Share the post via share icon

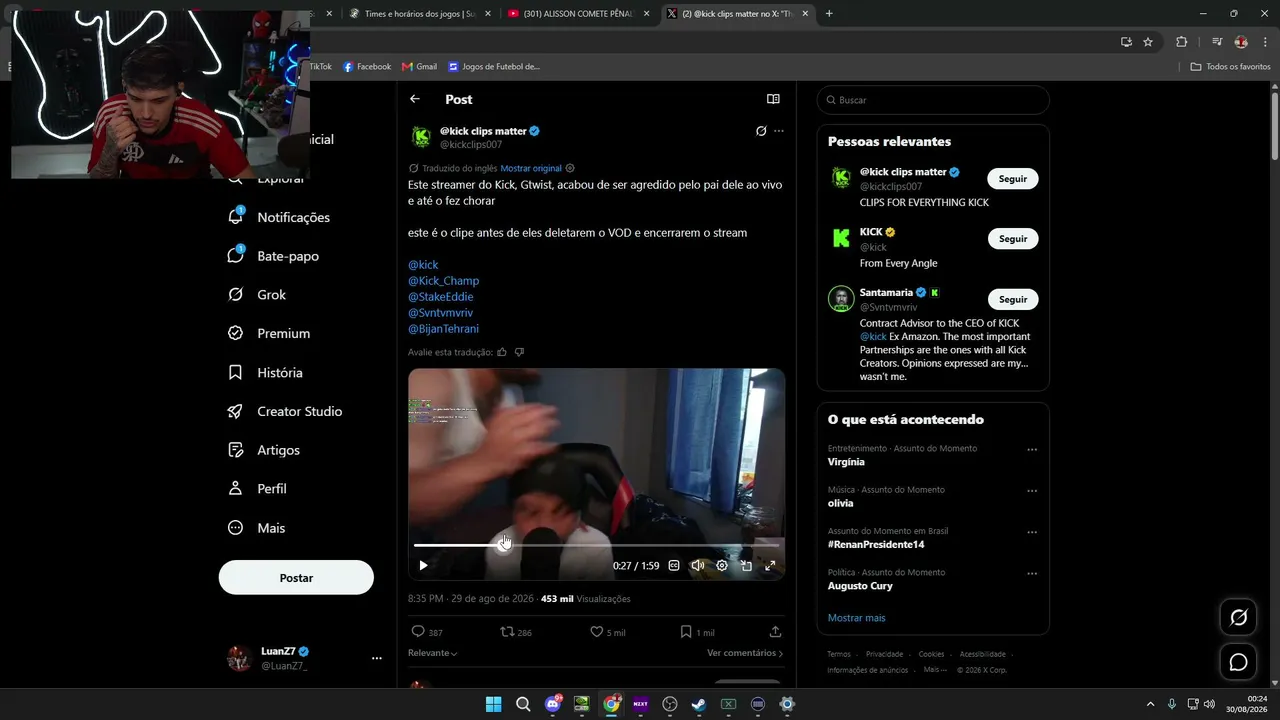[x=775, y=632]
